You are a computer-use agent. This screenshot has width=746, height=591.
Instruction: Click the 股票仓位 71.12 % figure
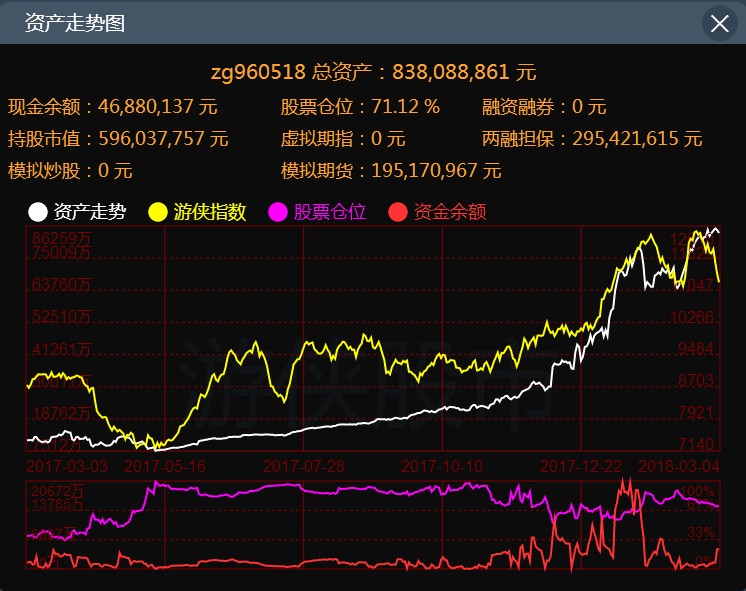click(405, 107)
